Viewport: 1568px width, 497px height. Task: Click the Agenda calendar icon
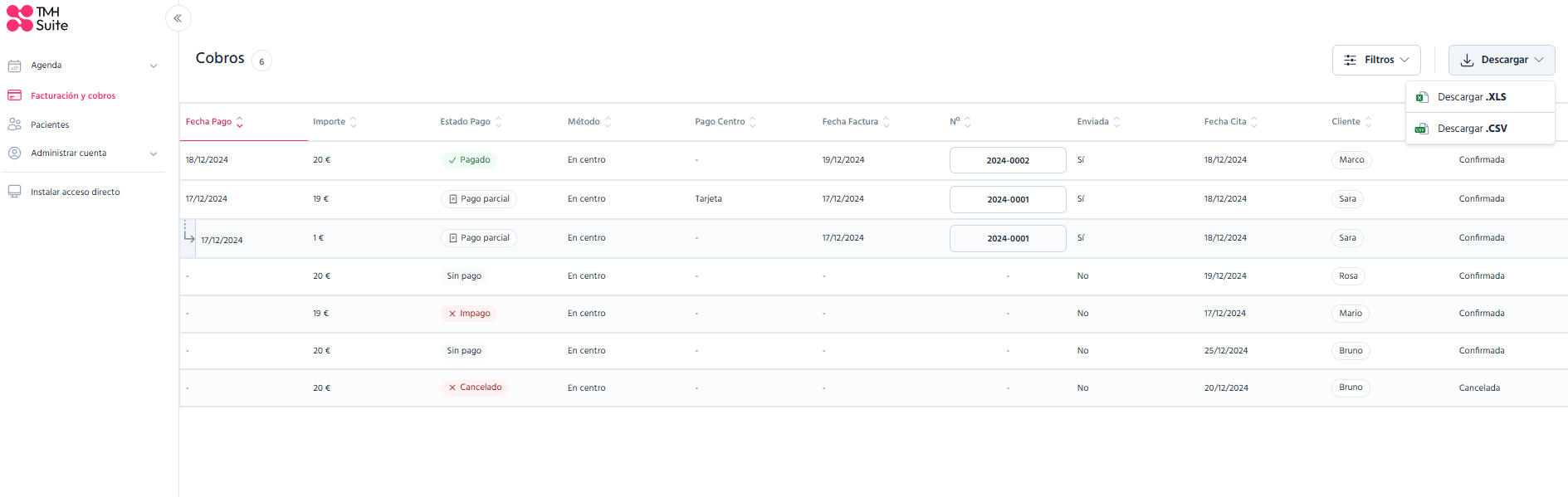pyautogui.click(x=14, y=66)
